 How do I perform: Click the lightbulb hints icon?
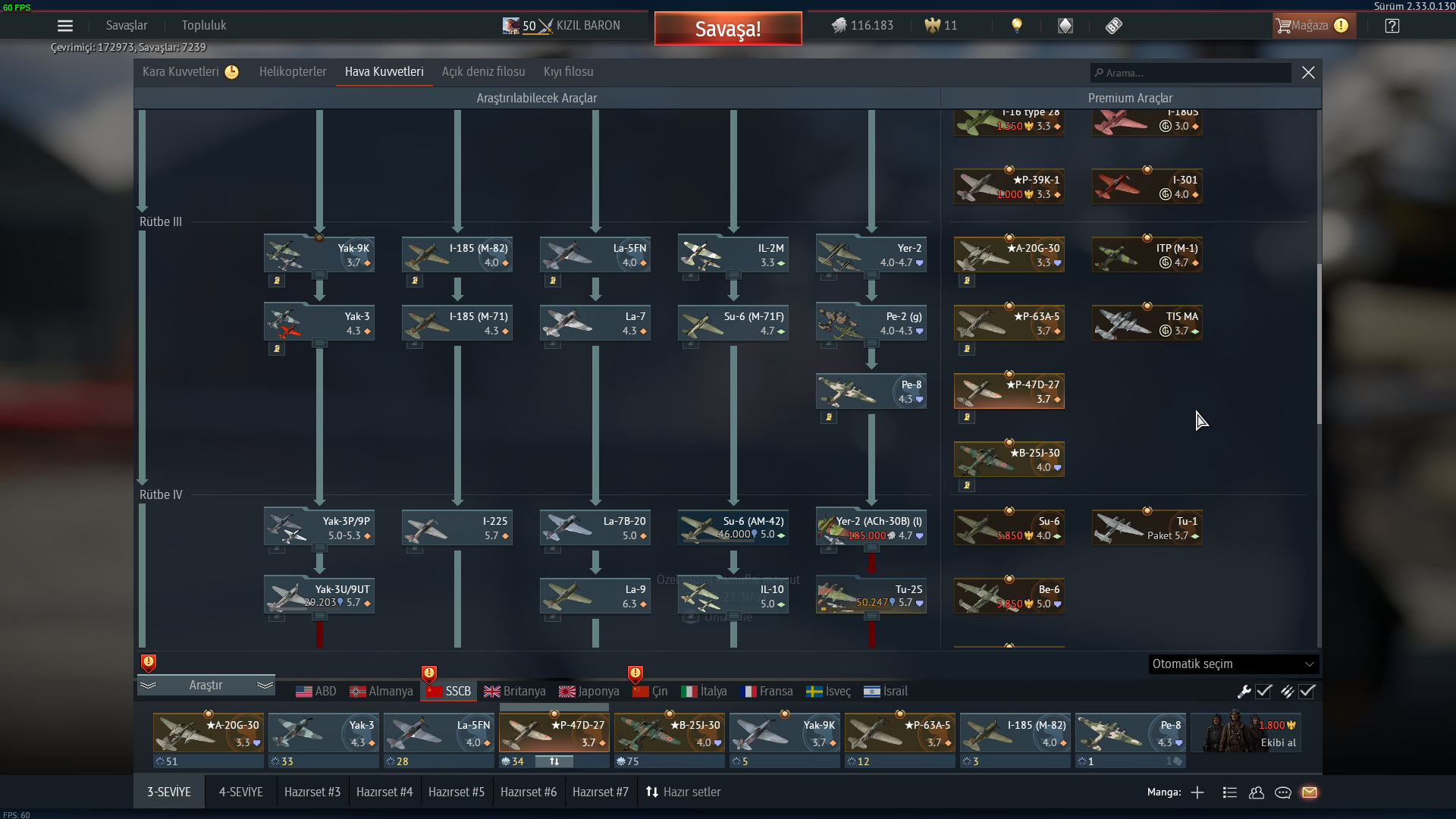(1017, 26)
